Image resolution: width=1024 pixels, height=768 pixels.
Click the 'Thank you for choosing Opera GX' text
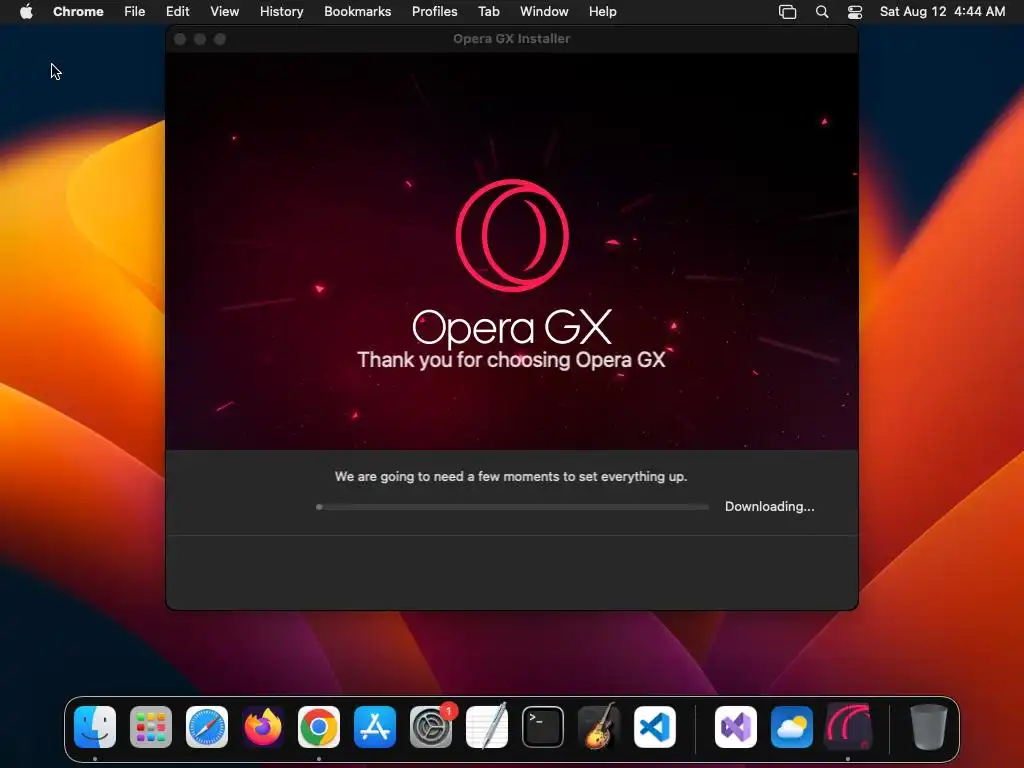click(511, 360)
